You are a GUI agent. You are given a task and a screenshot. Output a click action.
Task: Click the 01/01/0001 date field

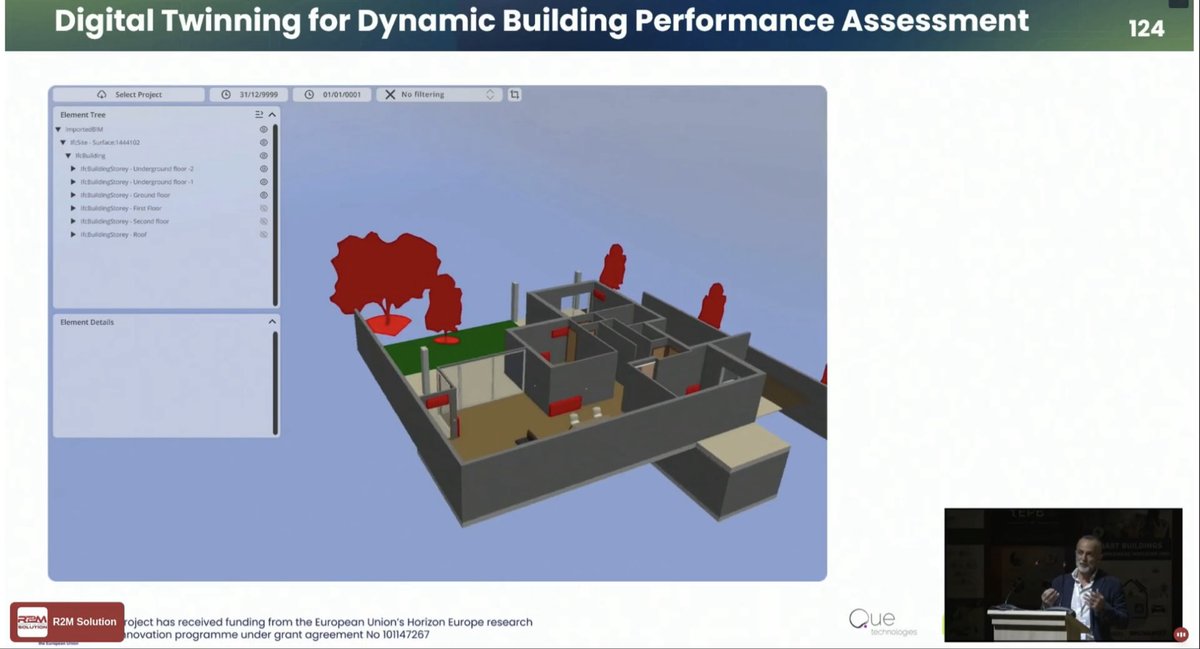[x=332, y=94]
